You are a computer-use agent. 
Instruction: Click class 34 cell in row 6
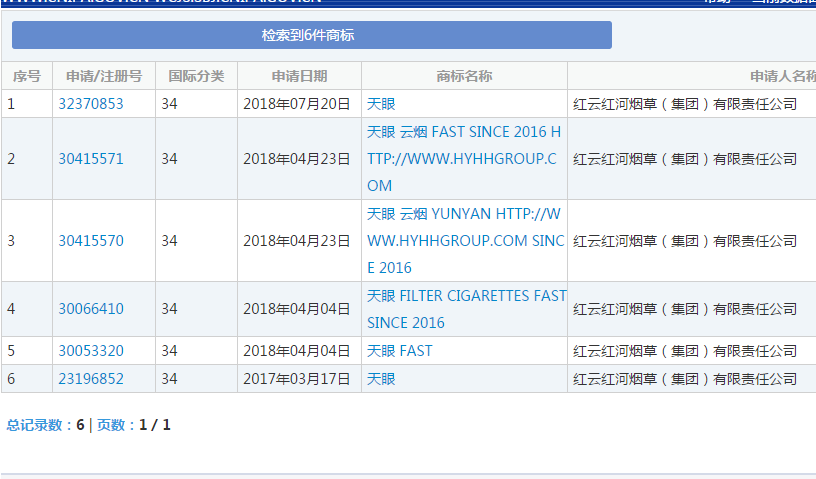pos(196,379)
